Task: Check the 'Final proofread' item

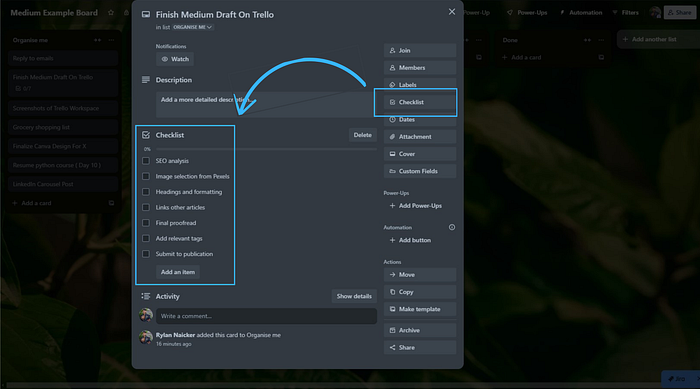Action: pyautogui.click(x=146, y=223)
